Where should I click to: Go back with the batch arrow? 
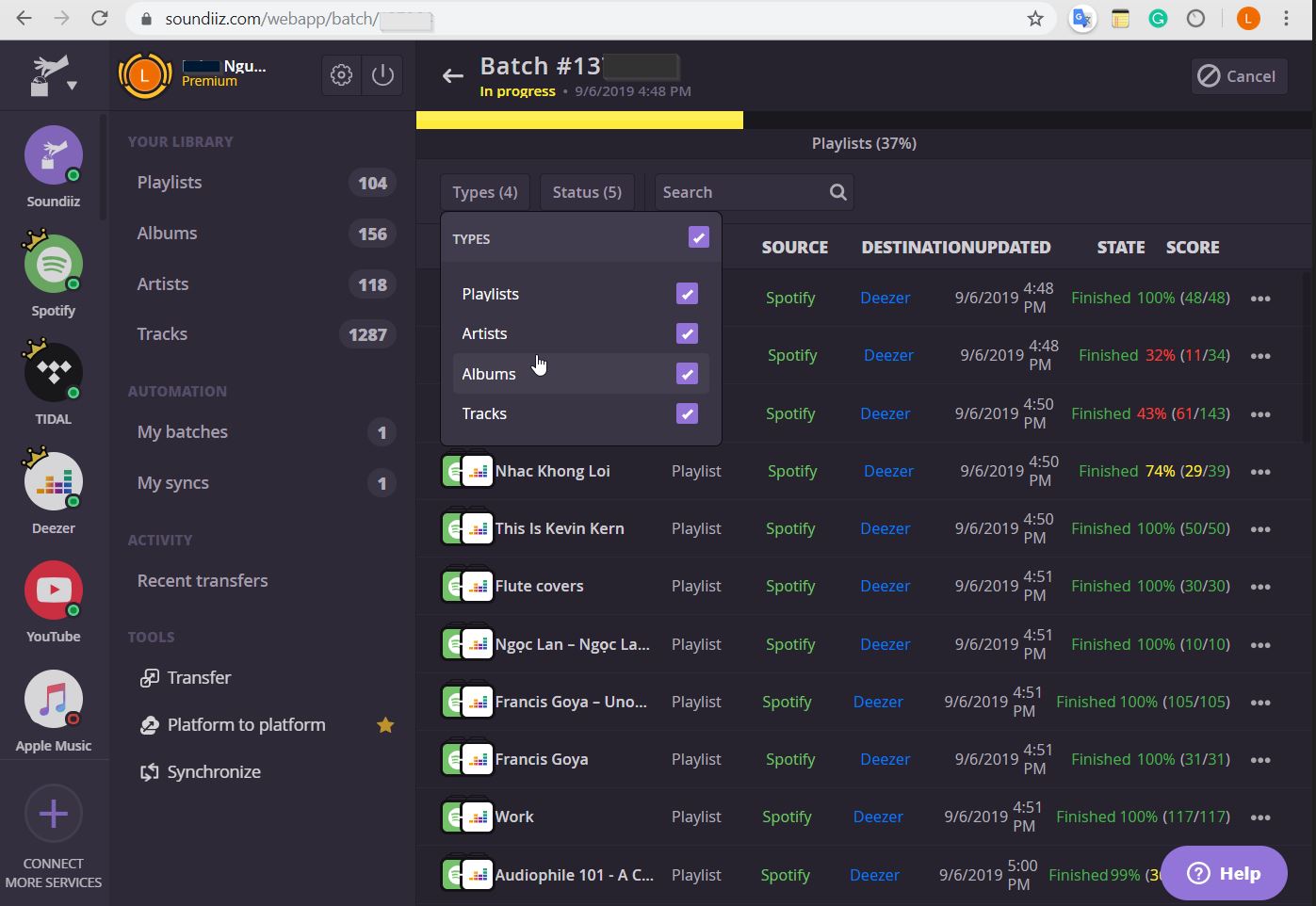[x=453, y=75]
